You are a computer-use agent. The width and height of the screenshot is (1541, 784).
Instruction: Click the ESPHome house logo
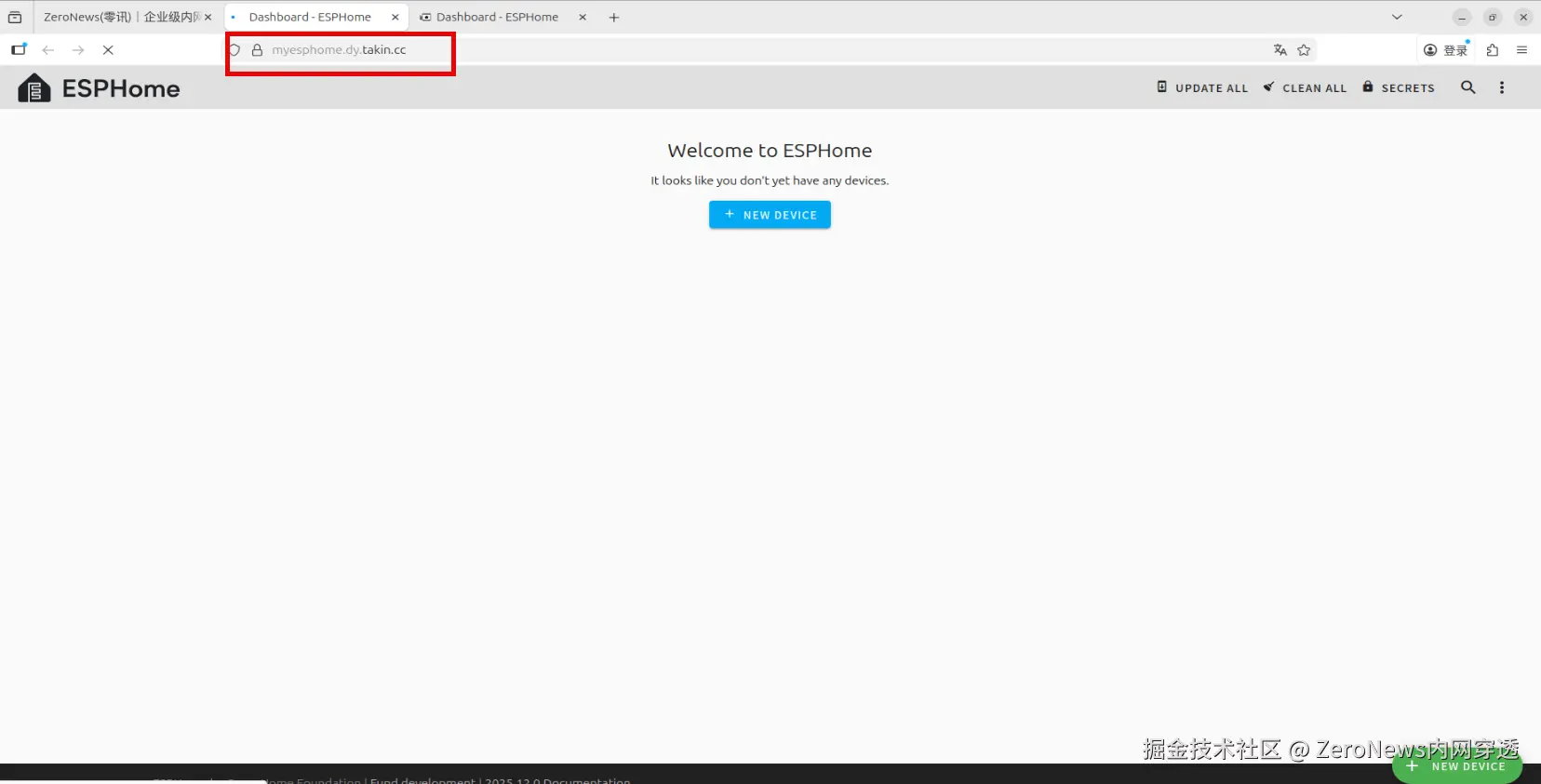34,88
